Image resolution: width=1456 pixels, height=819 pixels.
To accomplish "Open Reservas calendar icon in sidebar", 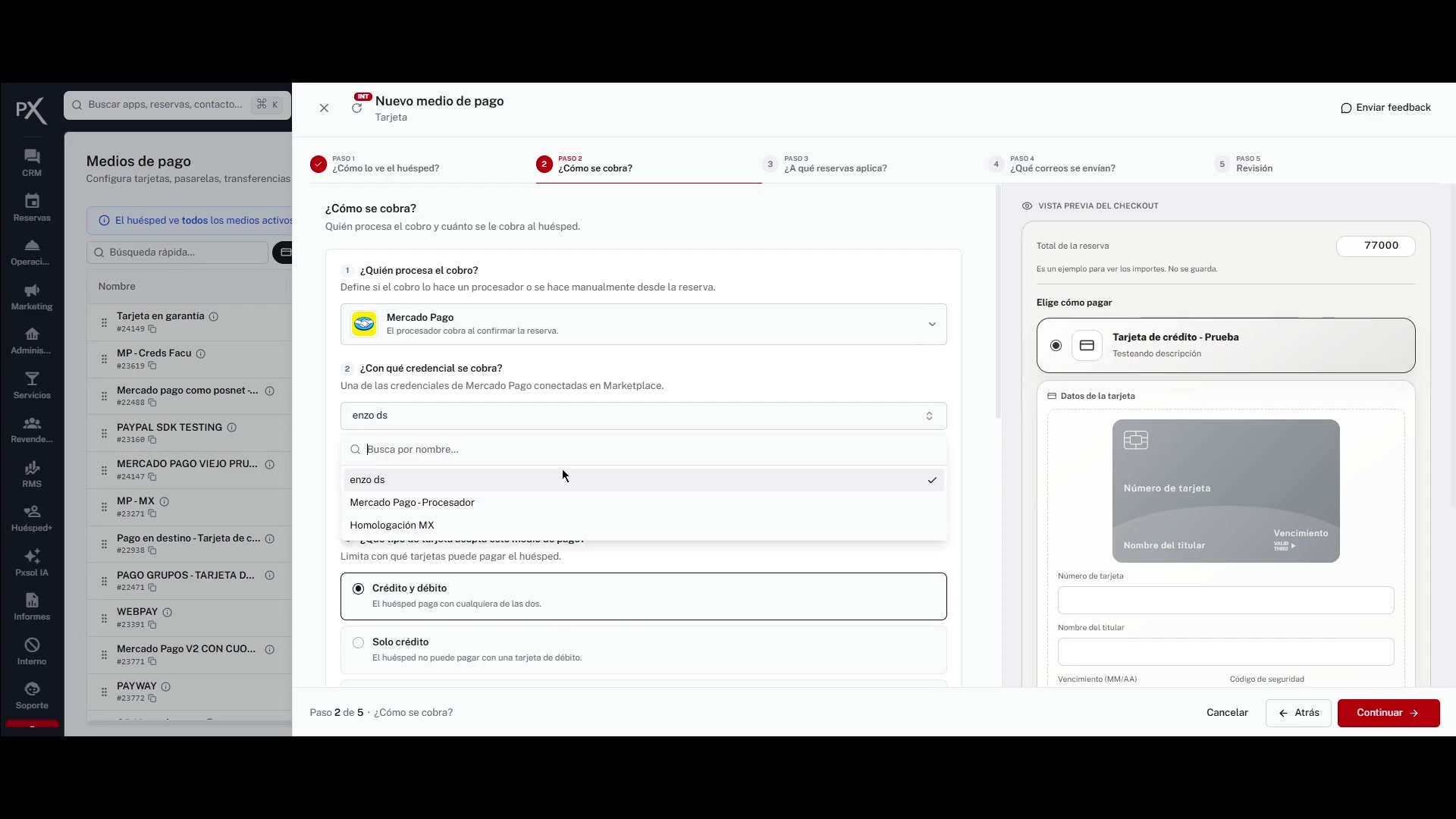I will (32, 201).
